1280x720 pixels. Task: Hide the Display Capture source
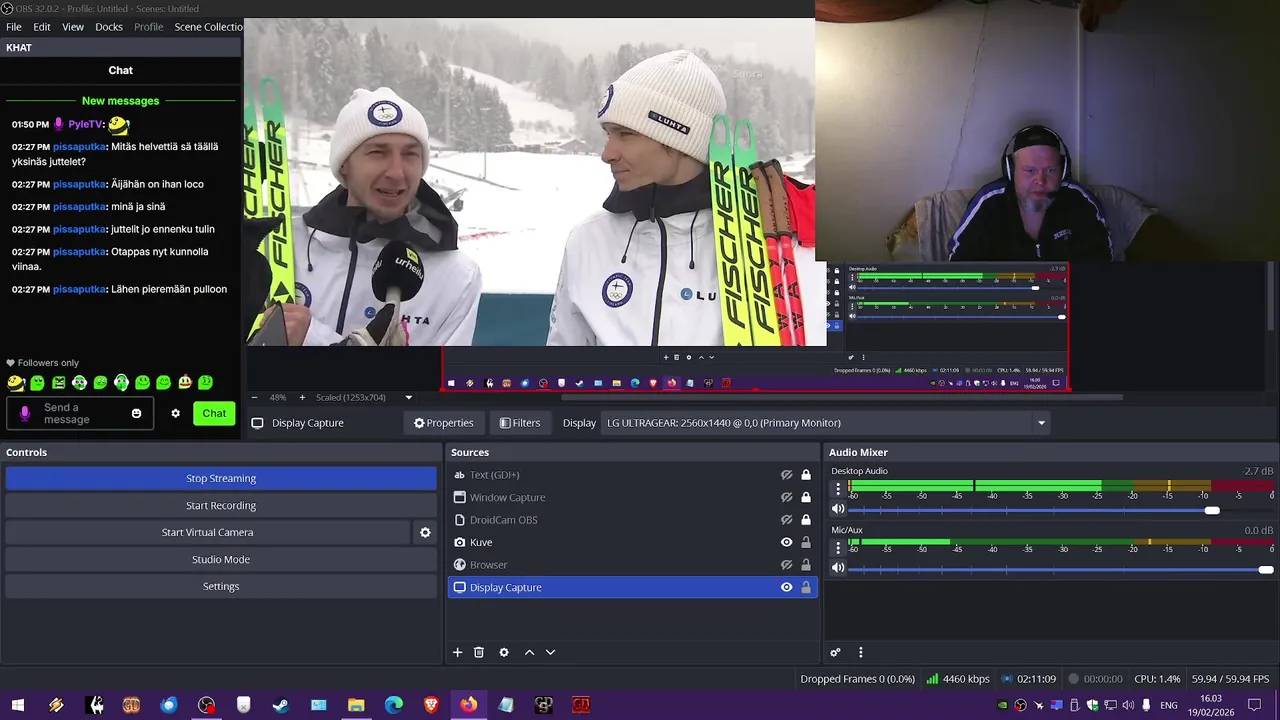(787, 587)
